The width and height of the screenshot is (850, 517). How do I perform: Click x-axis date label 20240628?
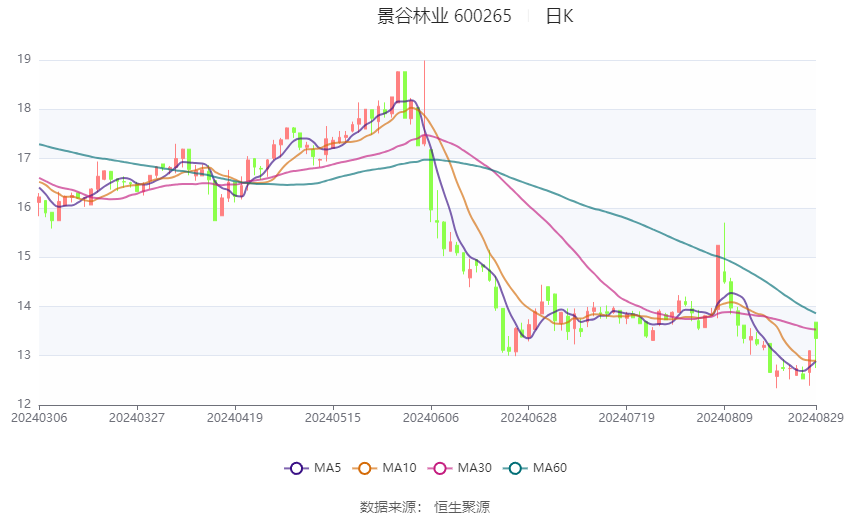(x=529, y=418)
